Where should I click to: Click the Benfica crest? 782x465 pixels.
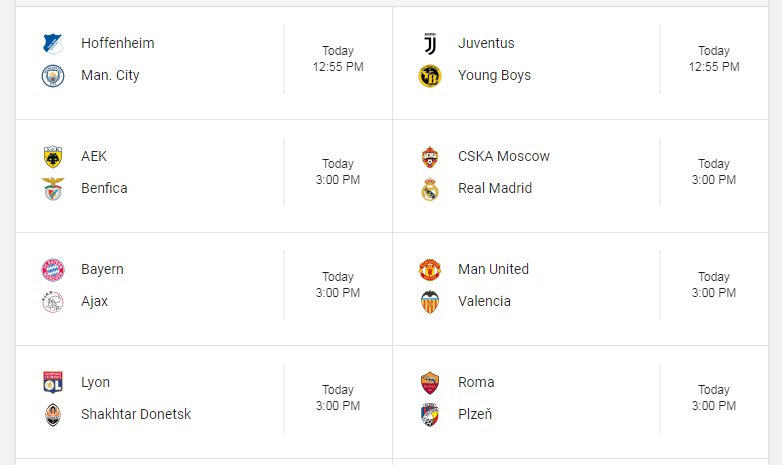pyautogui.click(x=53, y=189)
